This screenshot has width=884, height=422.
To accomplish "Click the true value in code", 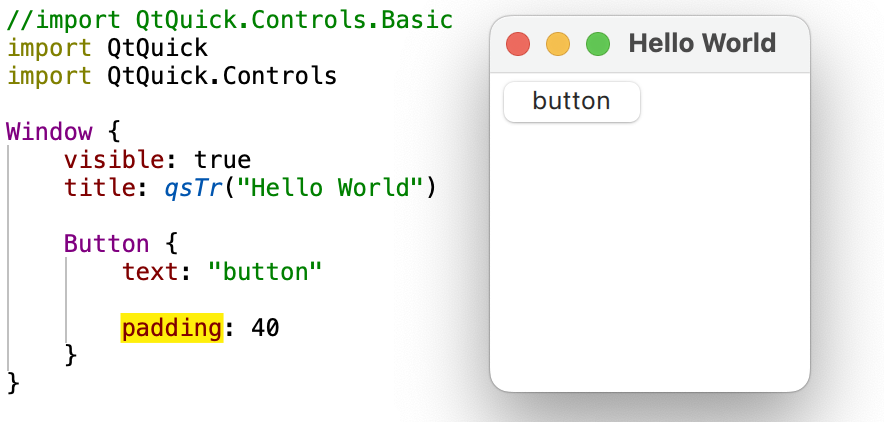I will click(222, 160).
